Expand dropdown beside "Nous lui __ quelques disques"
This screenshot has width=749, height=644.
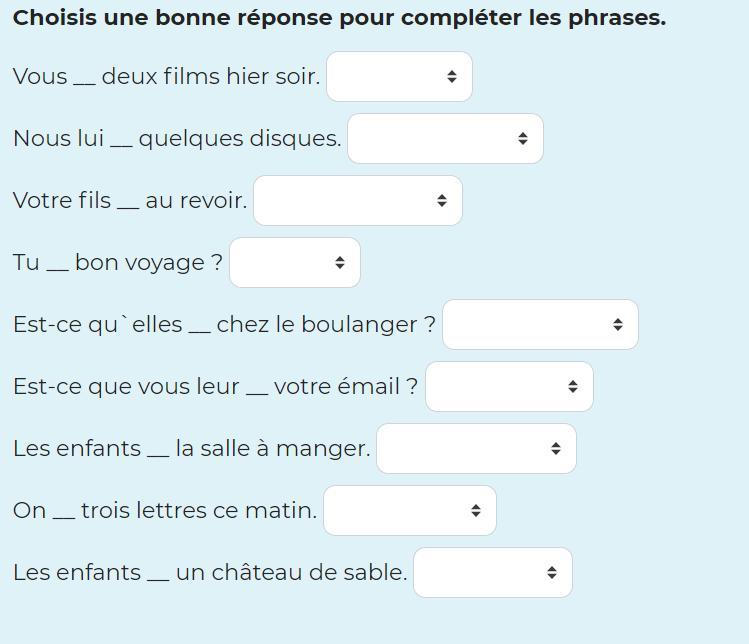point(445,139)
